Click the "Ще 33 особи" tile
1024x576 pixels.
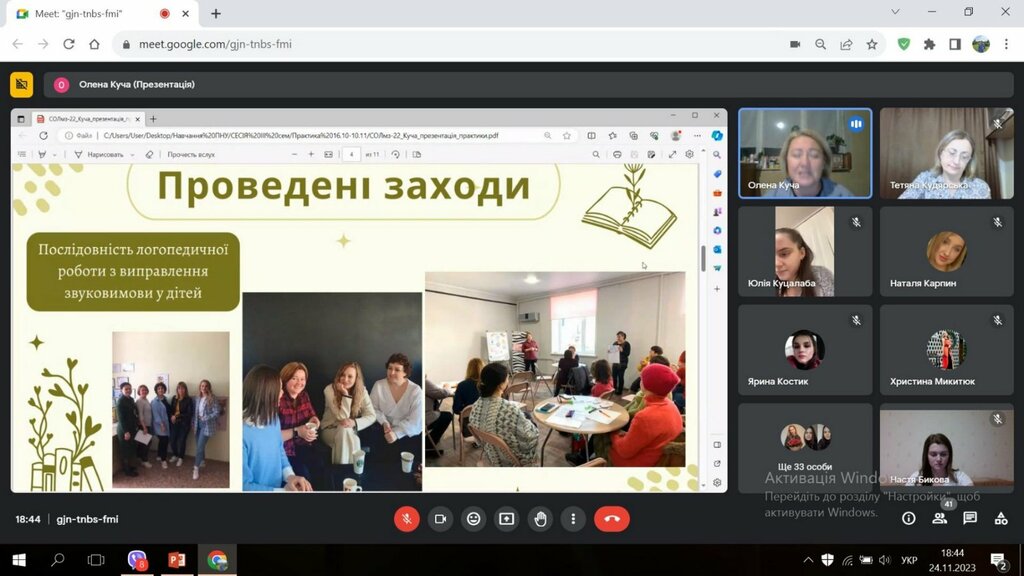click(804, 448)
